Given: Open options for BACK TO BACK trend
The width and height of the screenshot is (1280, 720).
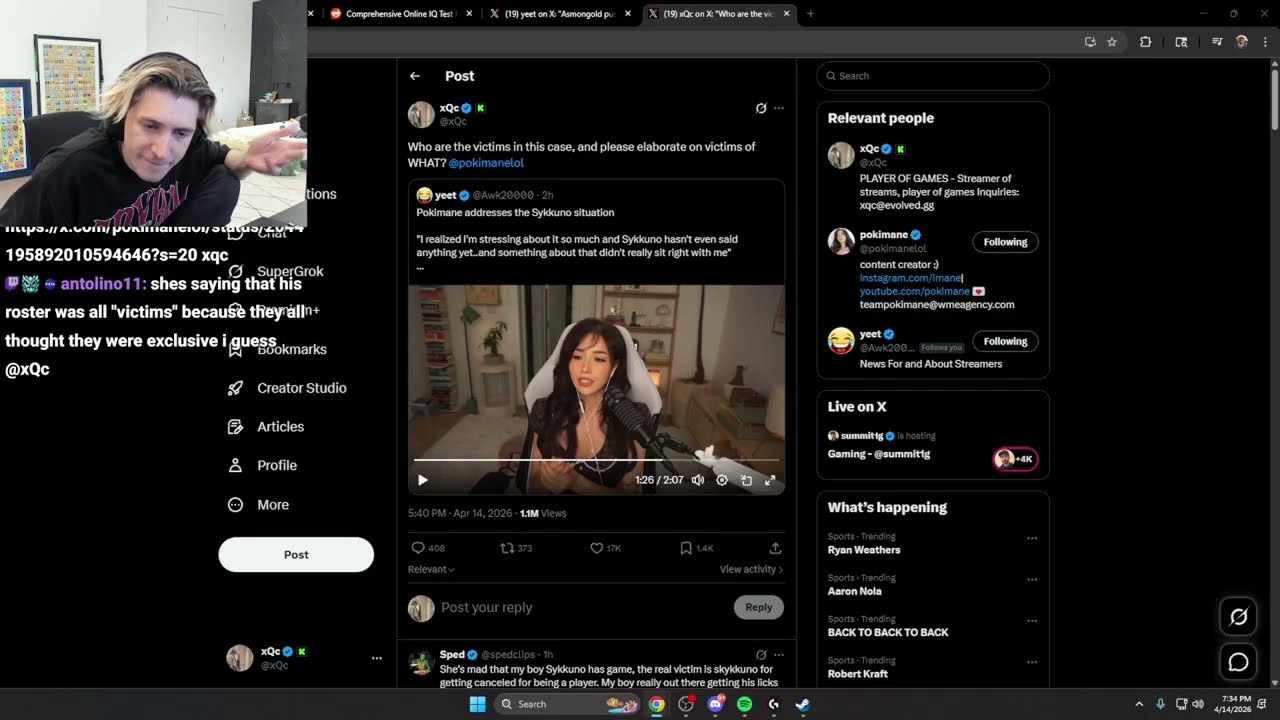Looking at the screenshot, I should click(x=1032, y=620).
